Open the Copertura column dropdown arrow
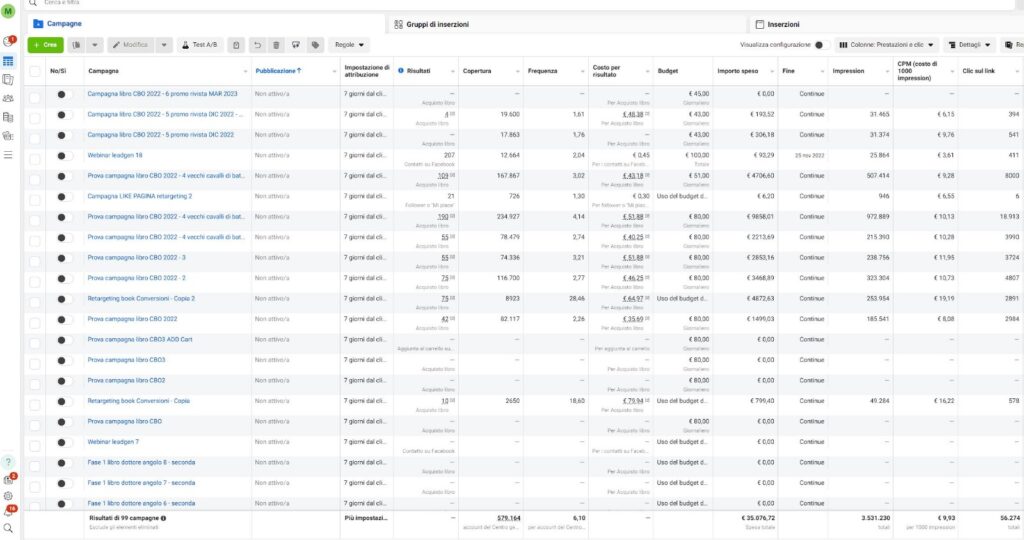1024x540 pixels. pos(517,71)
